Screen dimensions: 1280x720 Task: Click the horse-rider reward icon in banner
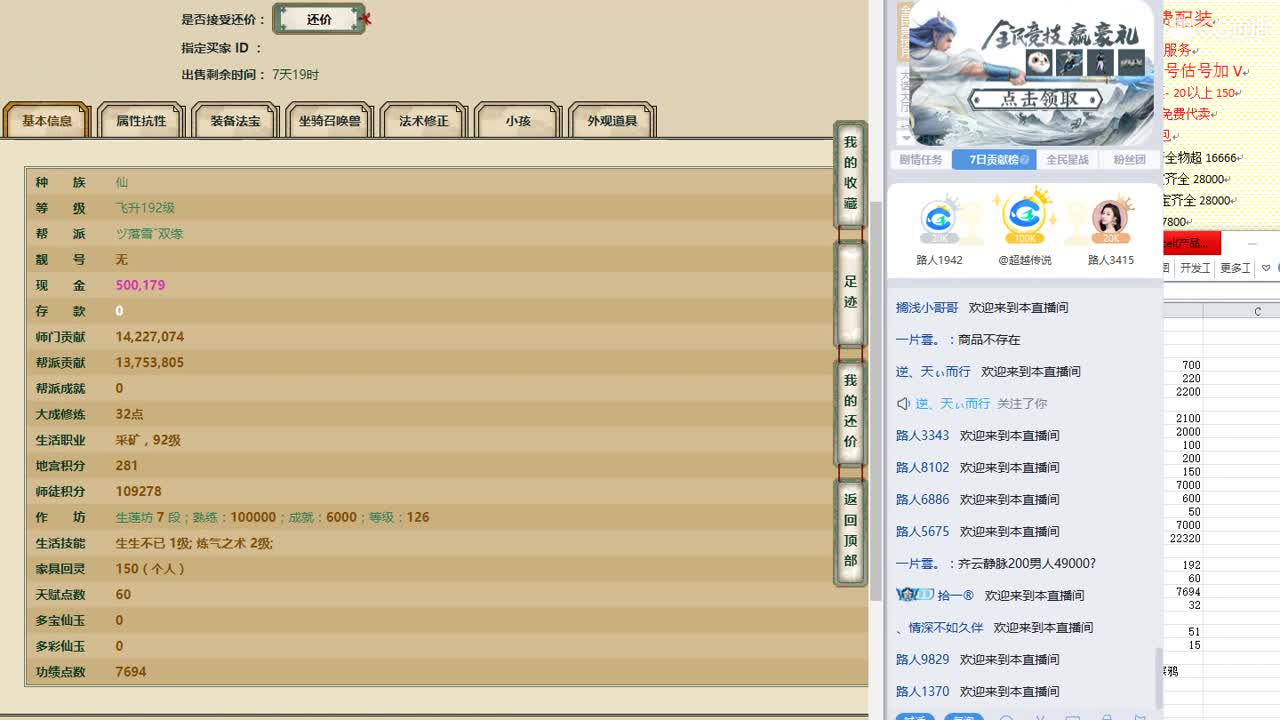click(1070, 63)
